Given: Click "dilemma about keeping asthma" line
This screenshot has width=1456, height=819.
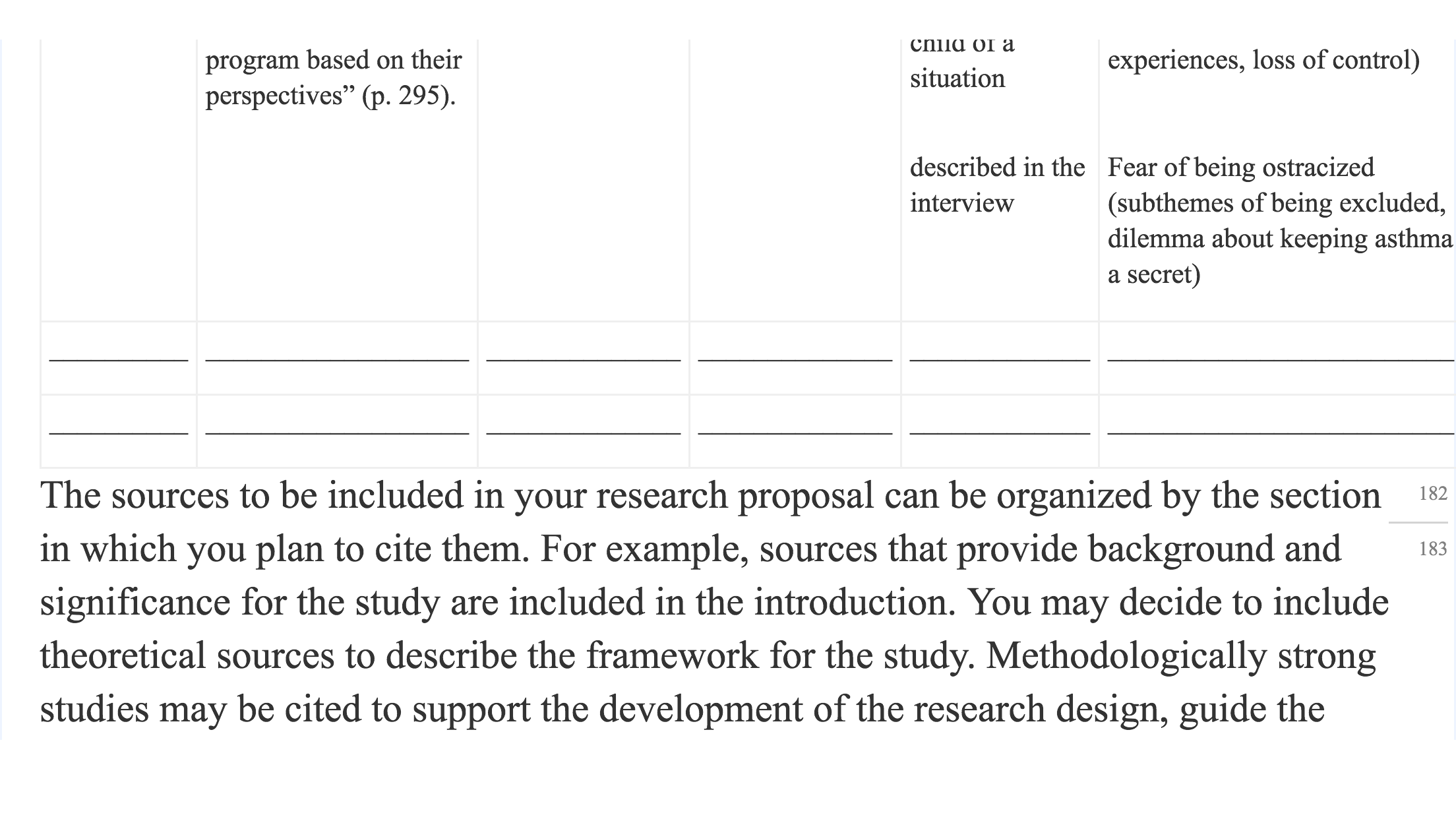Looking at the screenshot, I should [1280, 239].
